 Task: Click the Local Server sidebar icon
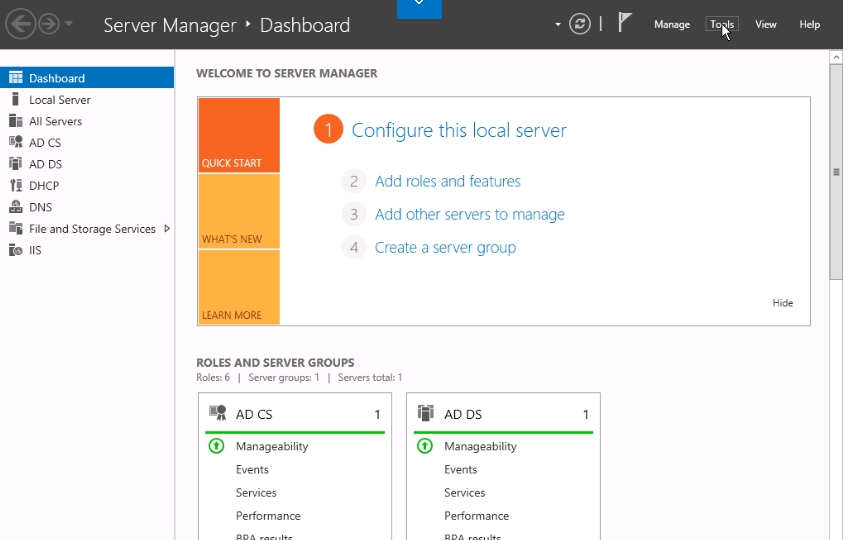tap(16, 99)
